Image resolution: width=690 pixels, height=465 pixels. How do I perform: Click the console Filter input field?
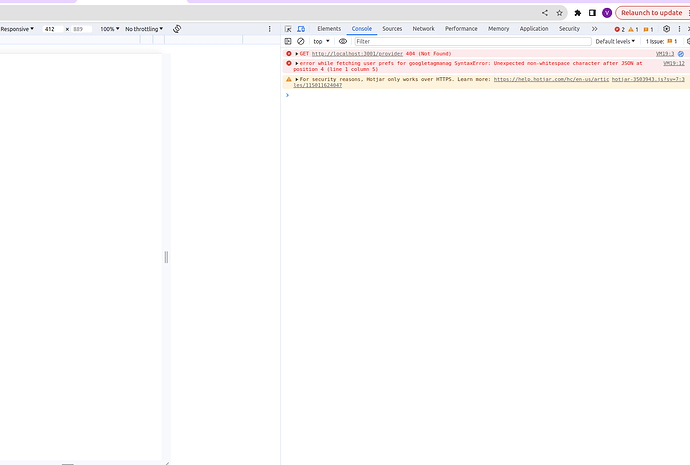pos(473,41)
